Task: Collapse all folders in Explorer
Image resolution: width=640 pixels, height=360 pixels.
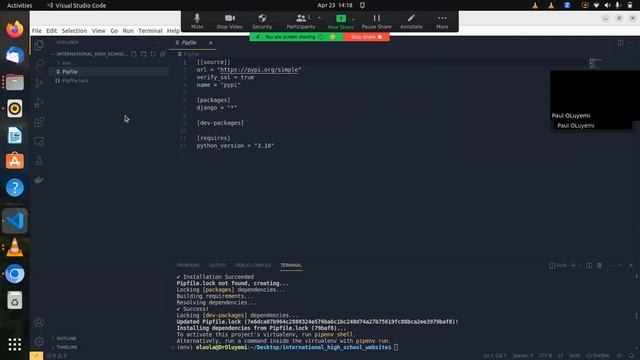Action: pos(163,54)
